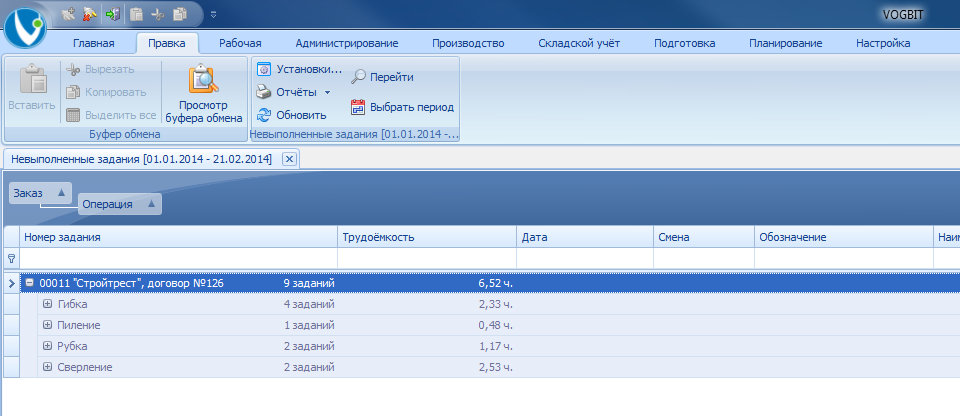This screenshot has height=416, width=960.
Task: Open the Планирование ribbon tab
Action: [786, 43]
